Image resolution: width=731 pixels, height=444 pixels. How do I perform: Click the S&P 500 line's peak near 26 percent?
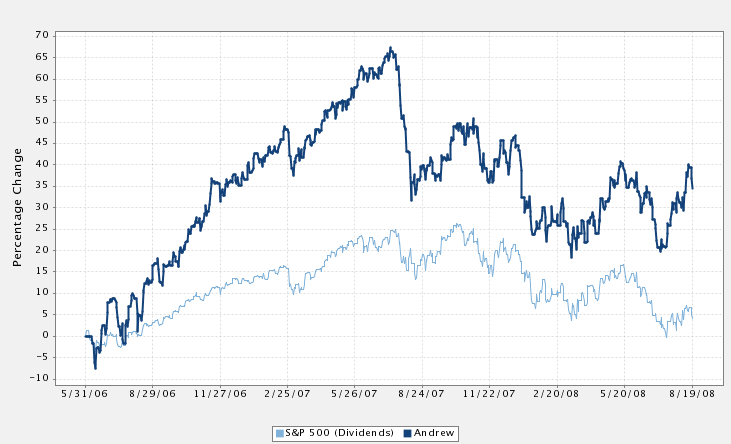tap(457, 225)
